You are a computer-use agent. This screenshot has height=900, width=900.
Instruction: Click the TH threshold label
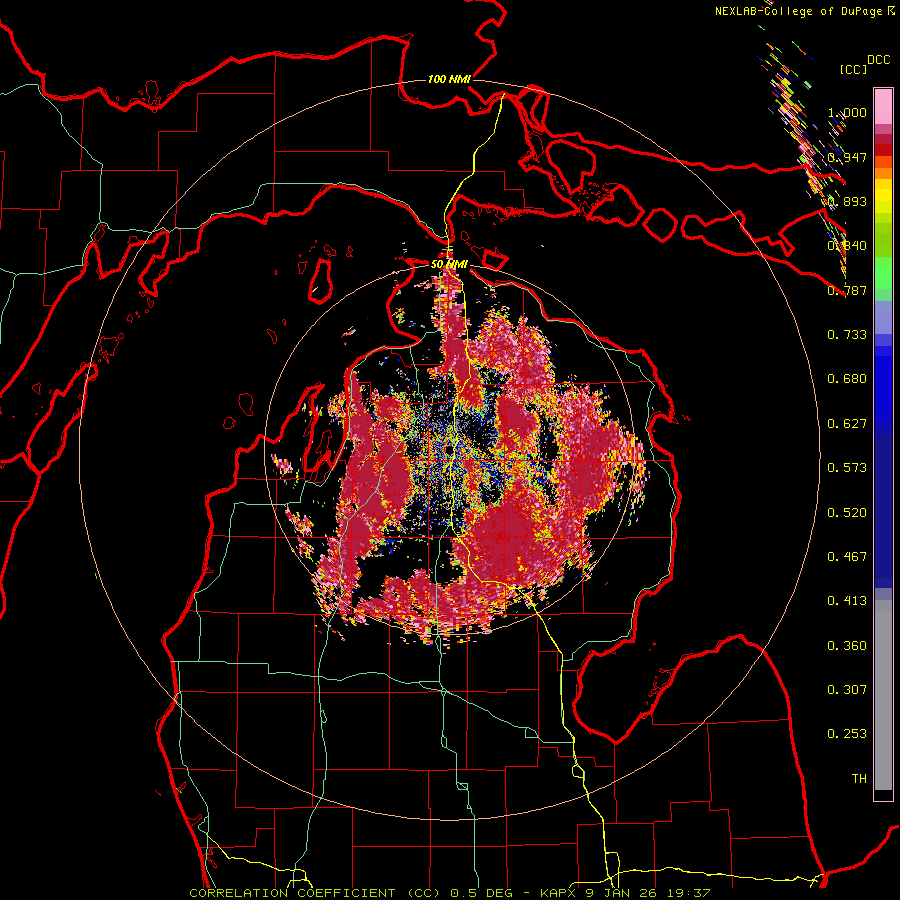pos(859,779)
